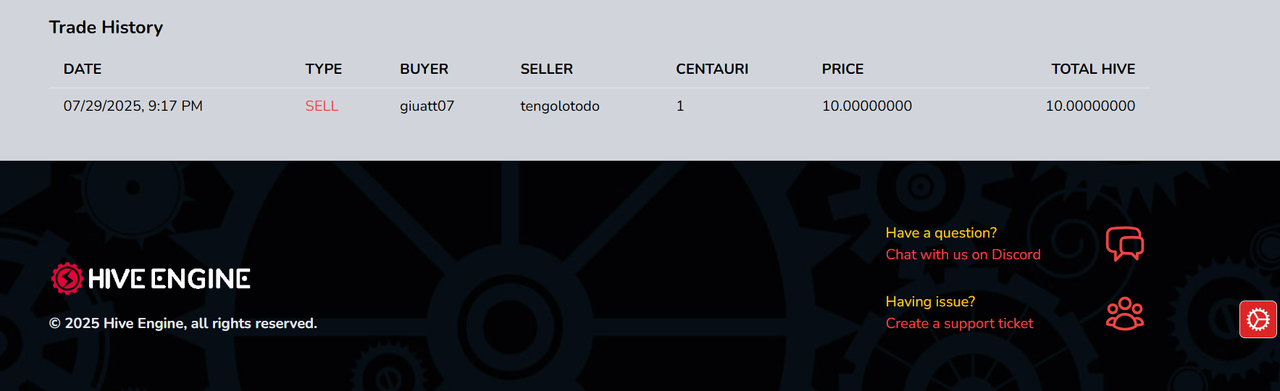
Task: Select the SELLER column header
Action: coord(547,69)
